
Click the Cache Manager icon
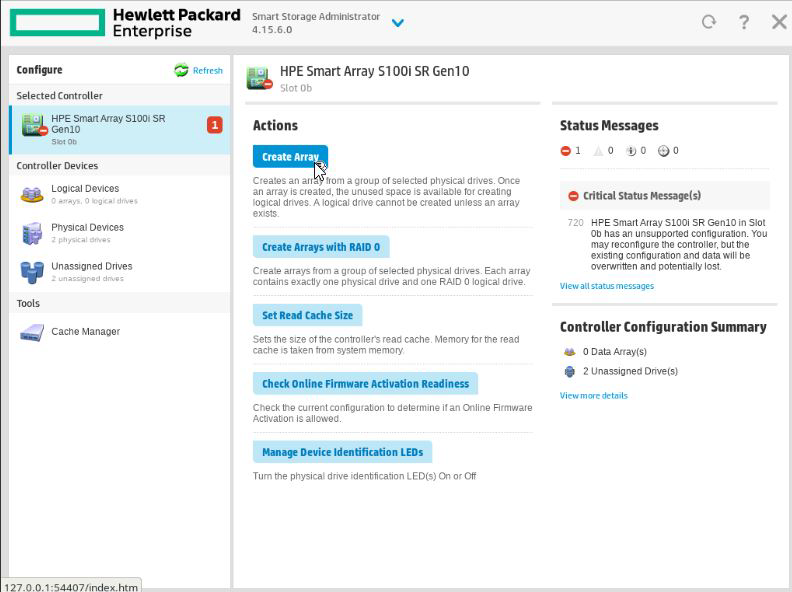coord(32,332)
